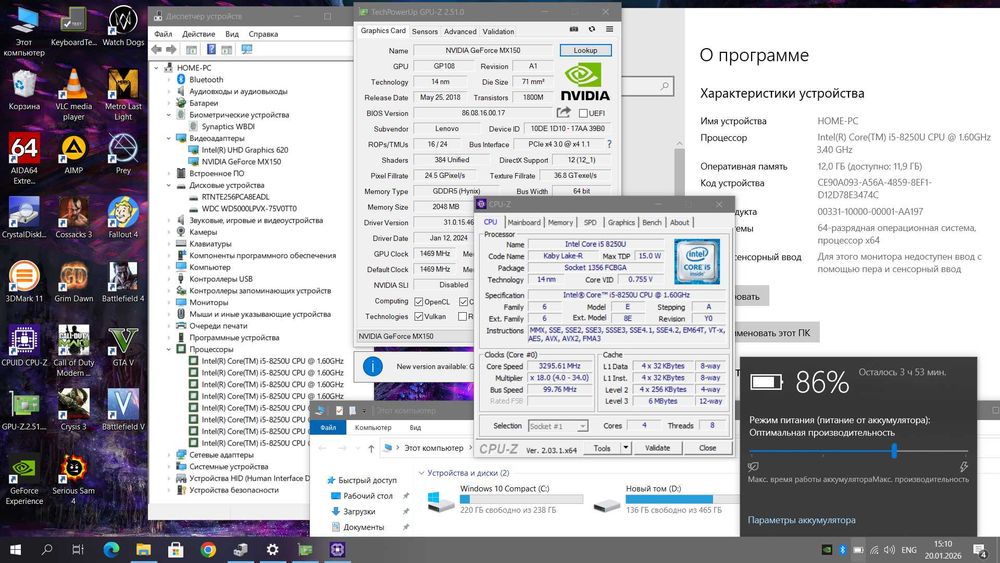1000x563 pixels.
Task: Collapse the HOME-PC root node
Action: tap(156, 68)
